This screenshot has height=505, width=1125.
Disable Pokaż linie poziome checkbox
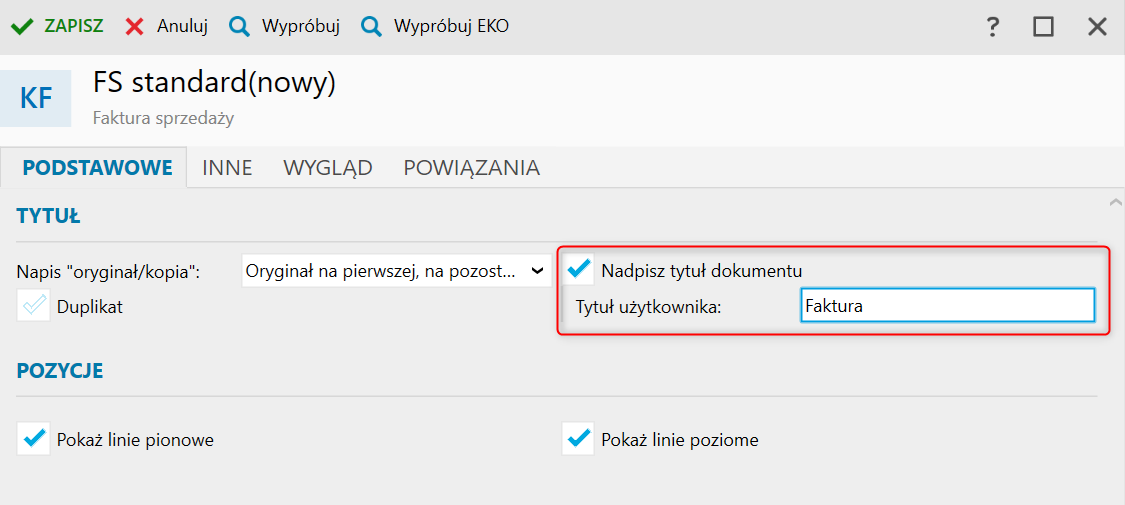(578, 438)
